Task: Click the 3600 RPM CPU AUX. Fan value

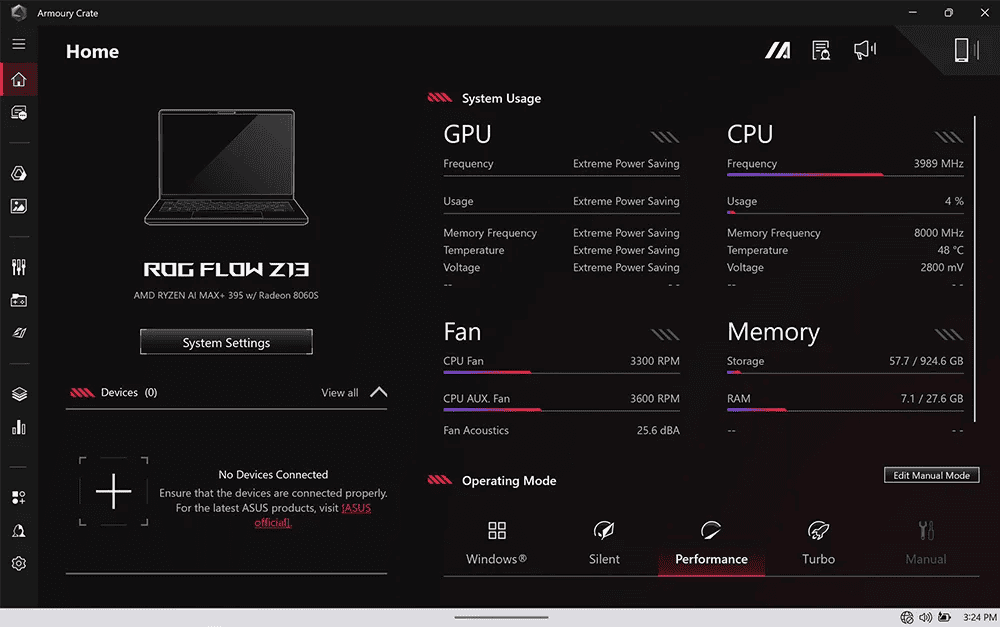Action: (654, 398)
